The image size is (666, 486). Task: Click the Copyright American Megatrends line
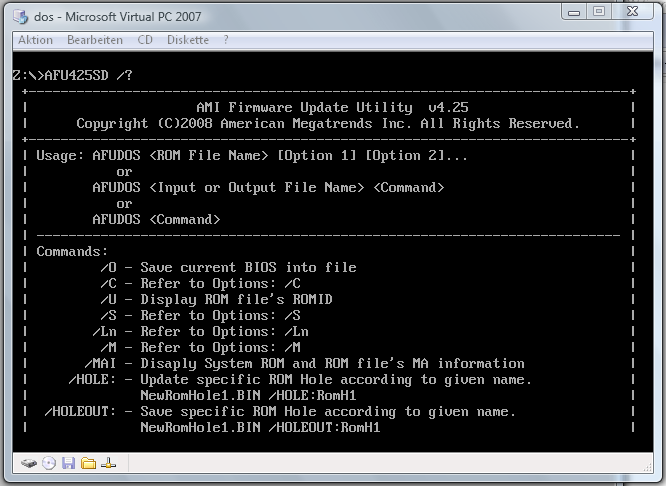coord(328,123)
